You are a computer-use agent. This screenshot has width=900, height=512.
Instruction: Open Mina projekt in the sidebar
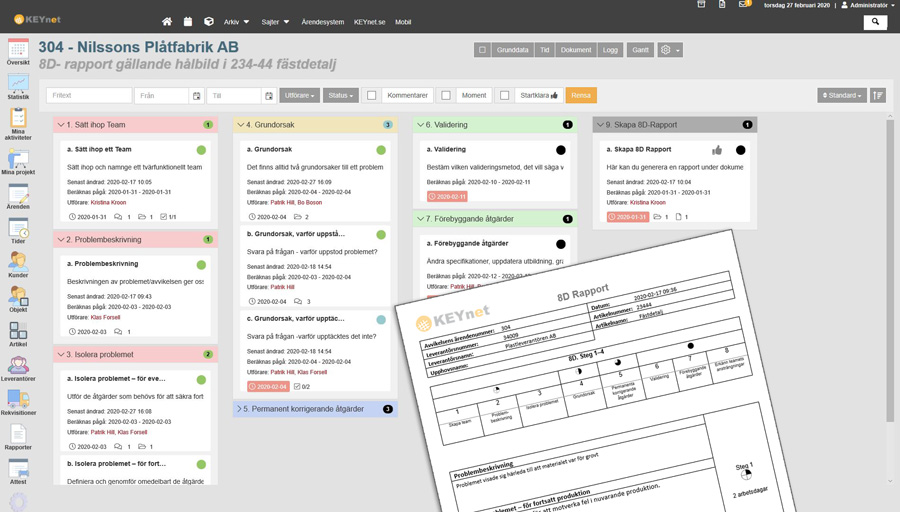click(18, 162)
